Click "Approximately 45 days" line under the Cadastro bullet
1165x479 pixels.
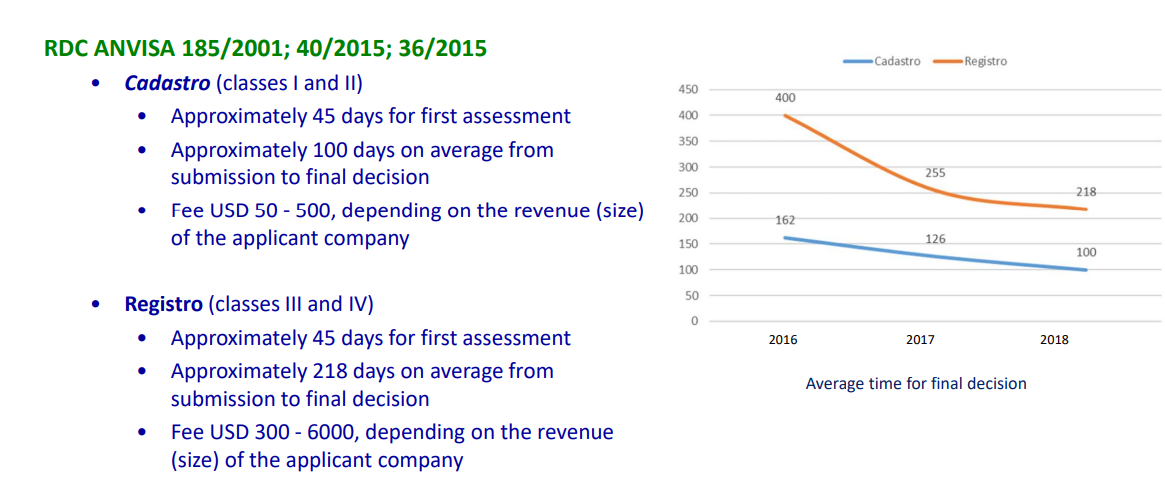tap(371, 116)
